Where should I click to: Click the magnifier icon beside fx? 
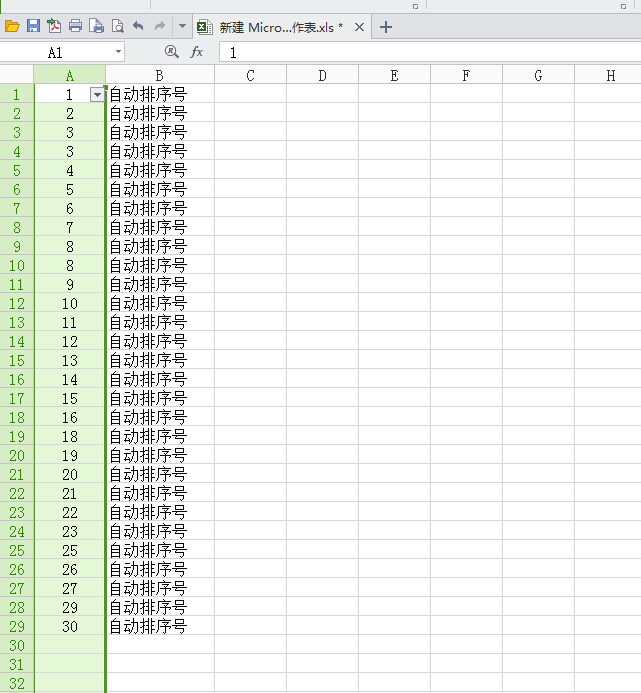[172, 52]
